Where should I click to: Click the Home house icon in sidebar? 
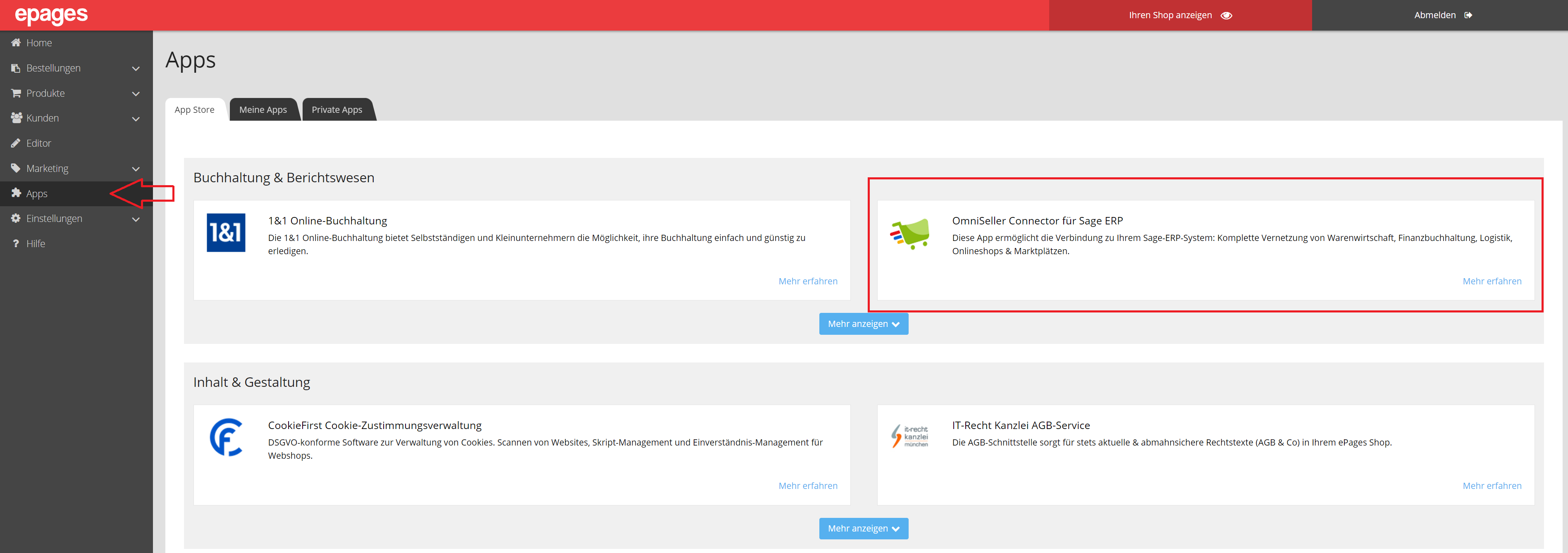(x=16, y=43)
